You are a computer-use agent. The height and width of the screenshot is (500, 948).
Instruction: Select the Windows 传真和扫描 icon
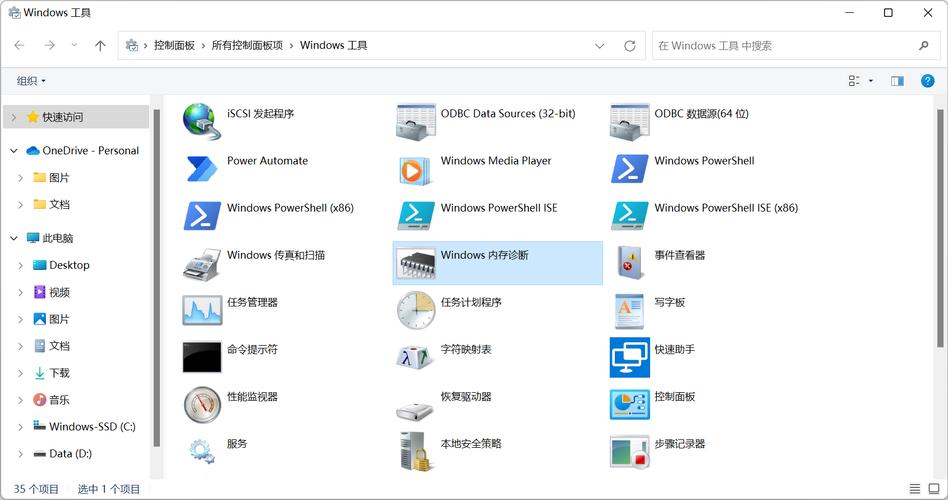202,264
